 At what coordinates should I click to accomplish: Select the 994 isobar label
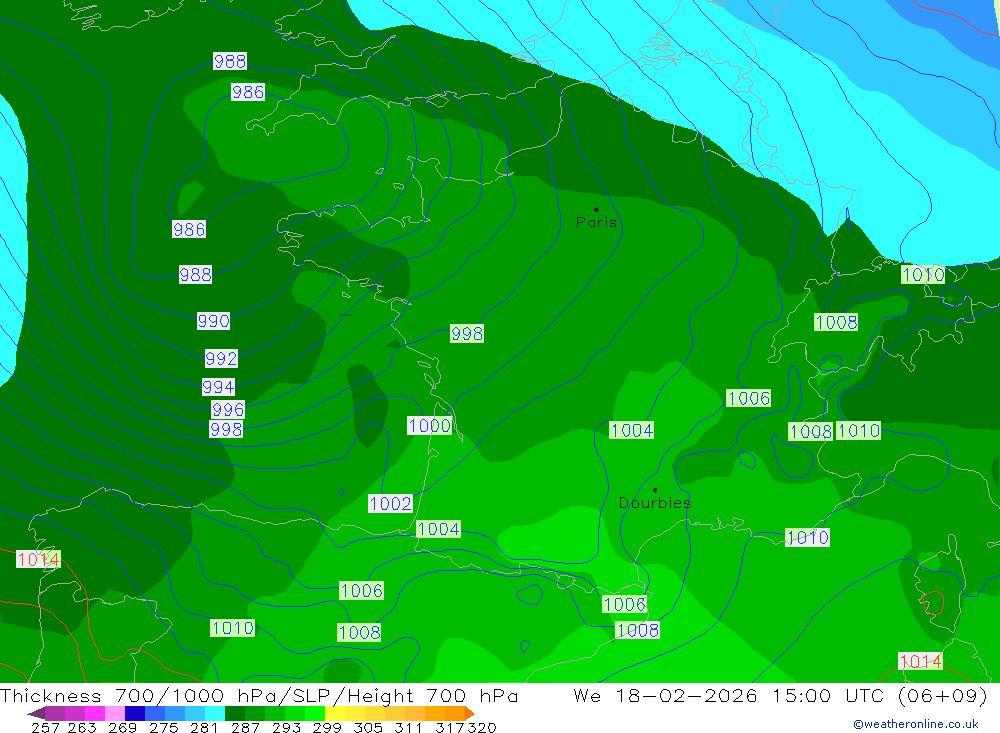click(218, 387)
